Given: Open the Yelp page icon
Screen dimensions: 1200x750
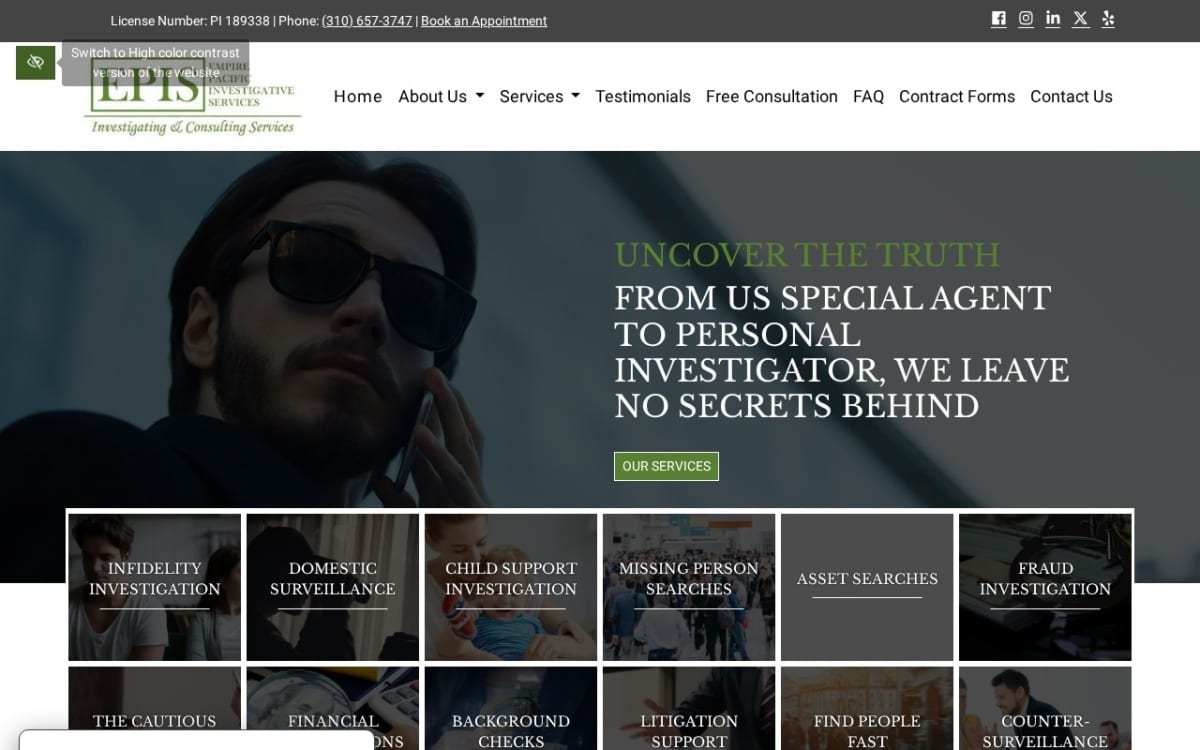Looking at the screenshot, I should pos(1107,18).
